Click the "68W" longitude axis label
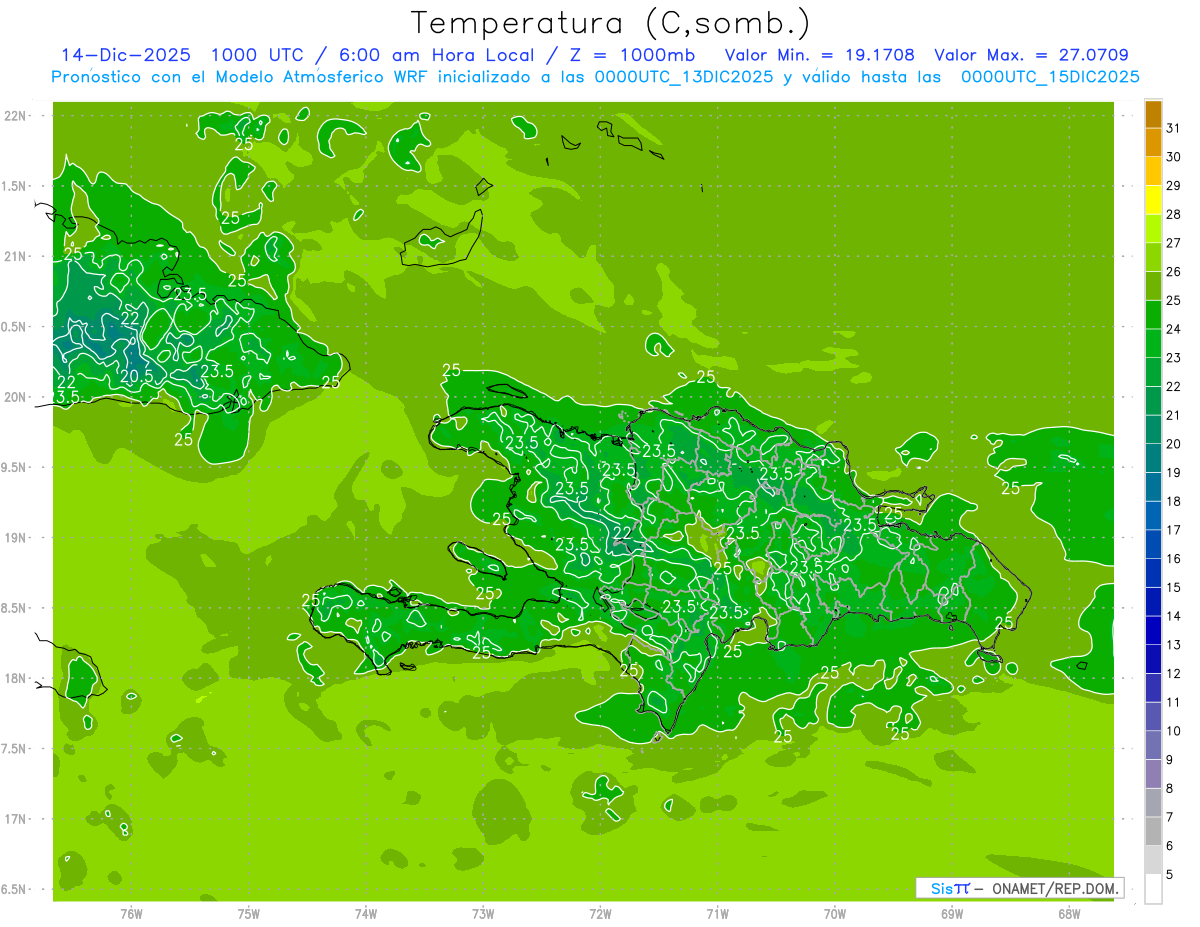This screenshot has width=1200, height=927. point(1069,913)
